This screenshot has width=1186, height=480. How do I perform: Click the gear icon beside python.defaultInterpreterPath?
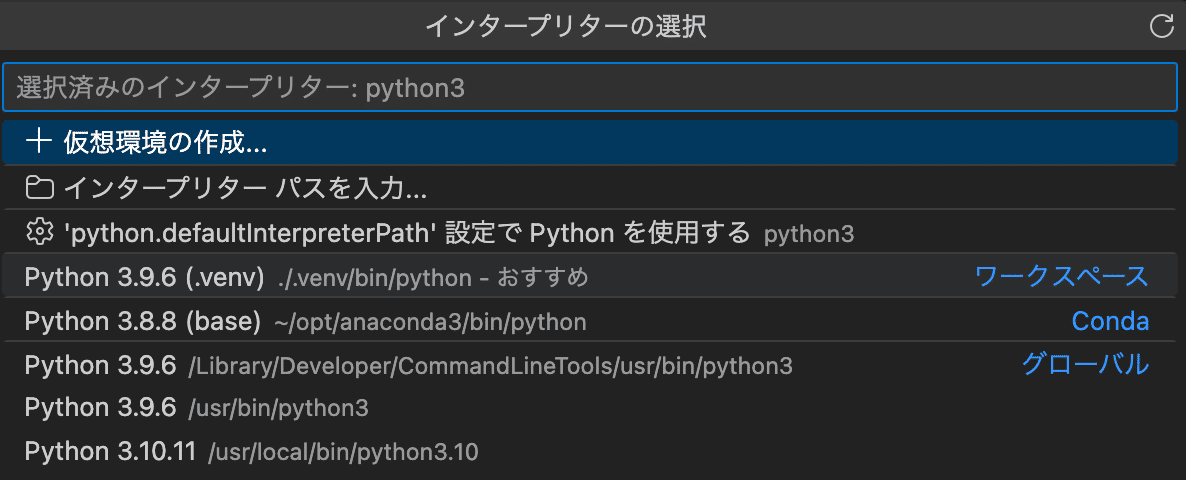pos(38,233)
